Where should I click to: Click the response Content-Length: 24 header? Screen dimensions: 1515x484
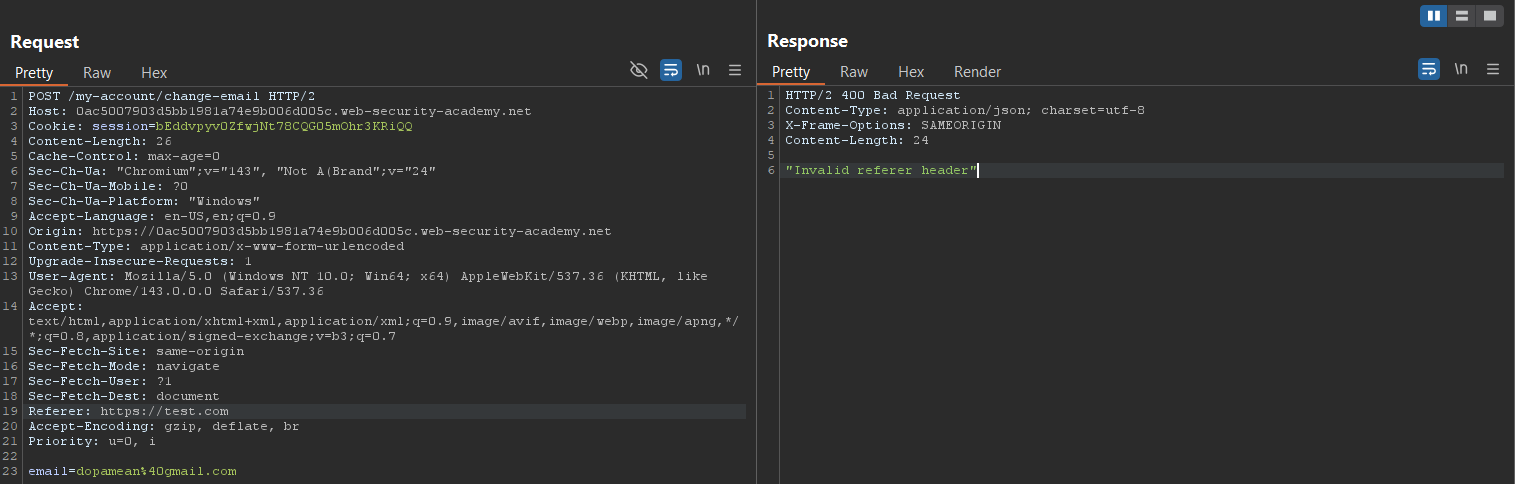point(857,141)
